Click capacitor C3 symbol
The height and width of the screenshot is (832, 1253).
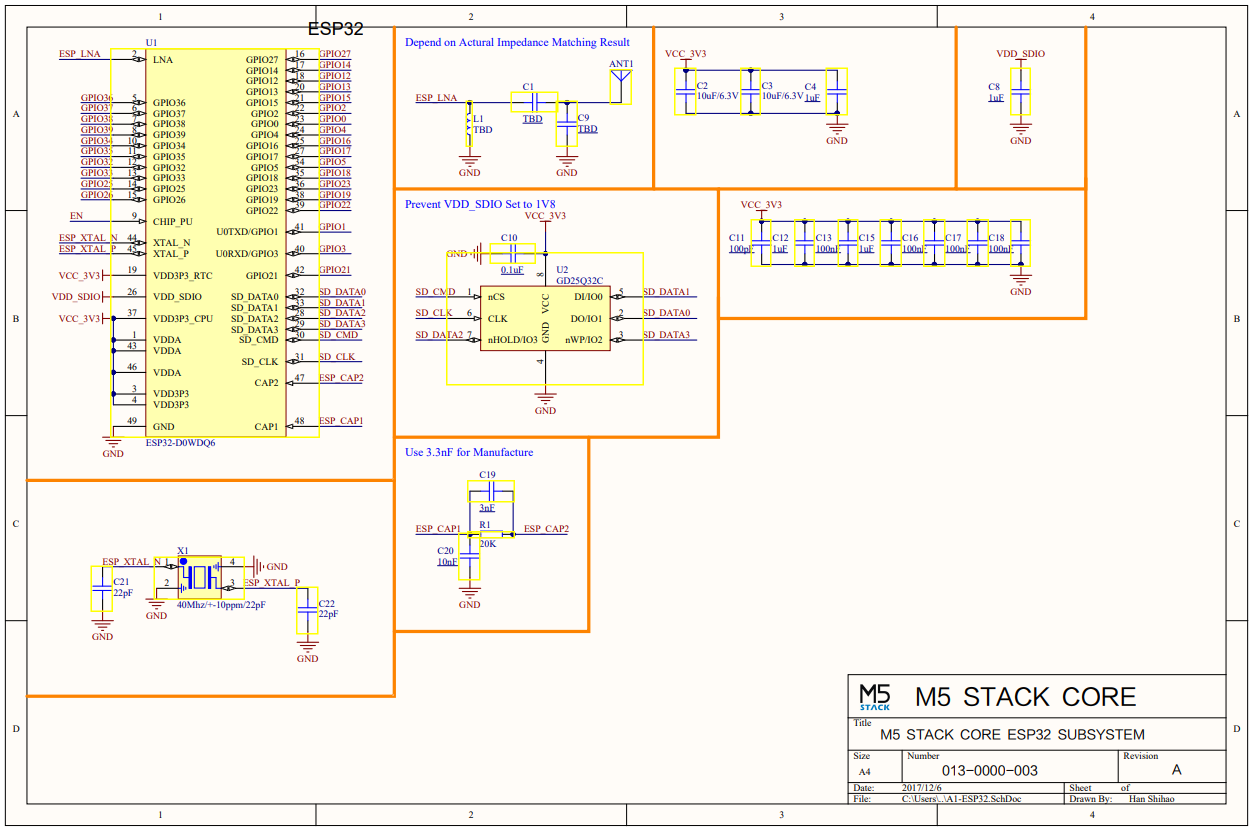[750, 92]
